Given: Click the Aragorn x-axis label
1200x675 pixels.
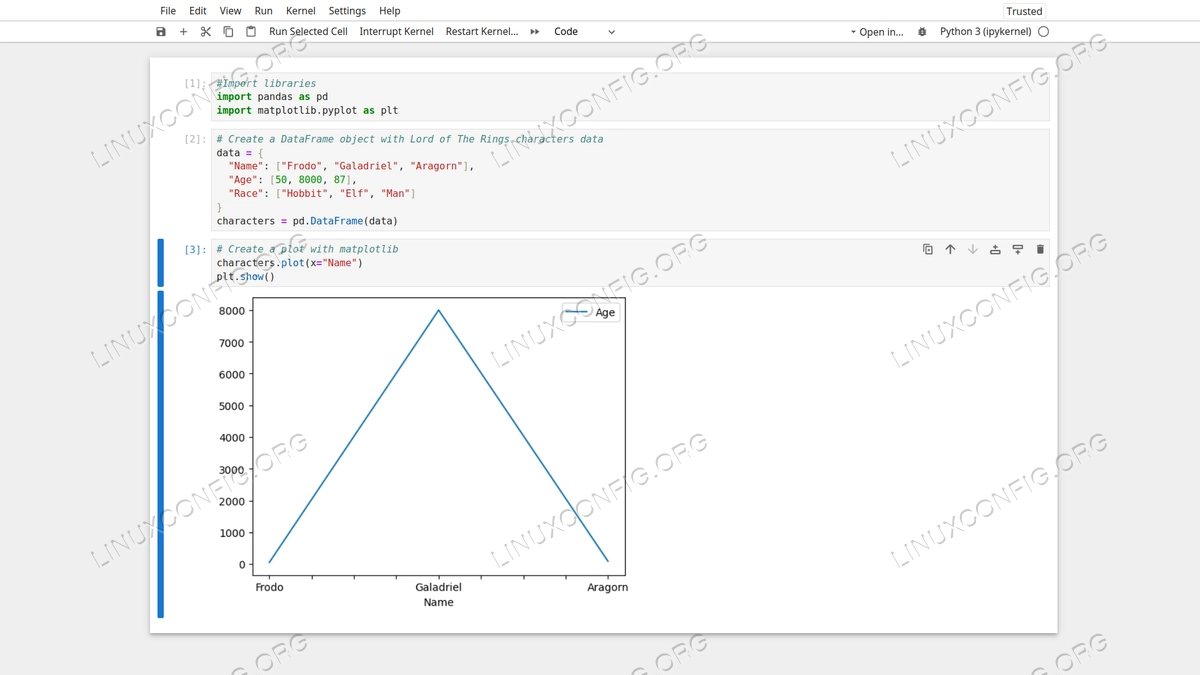Looking at the screenshot, I should pyautogui.click(x=607, y=588).
